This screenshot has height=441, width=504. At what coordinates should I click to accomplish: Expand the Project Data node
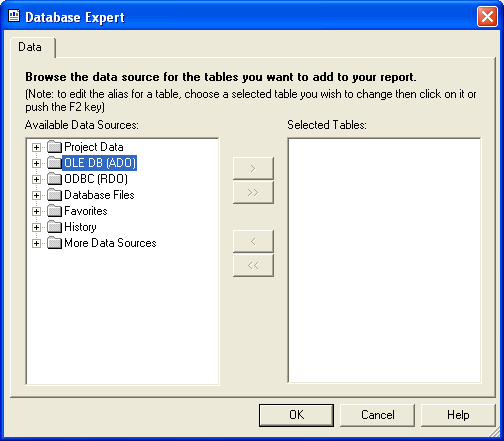36,147
